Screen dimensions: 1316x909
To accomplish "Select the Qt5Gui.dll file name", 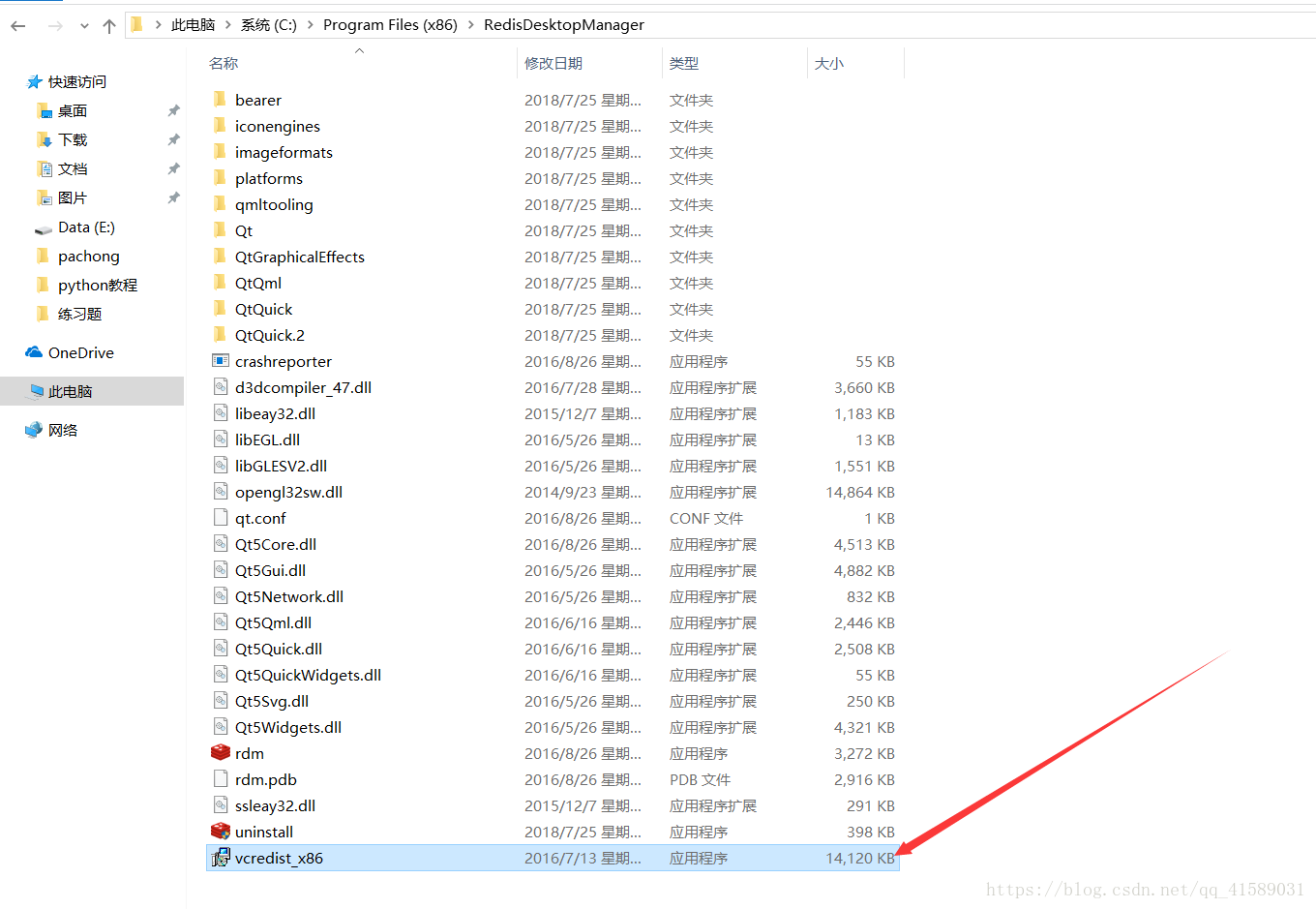I will (270, 570).
